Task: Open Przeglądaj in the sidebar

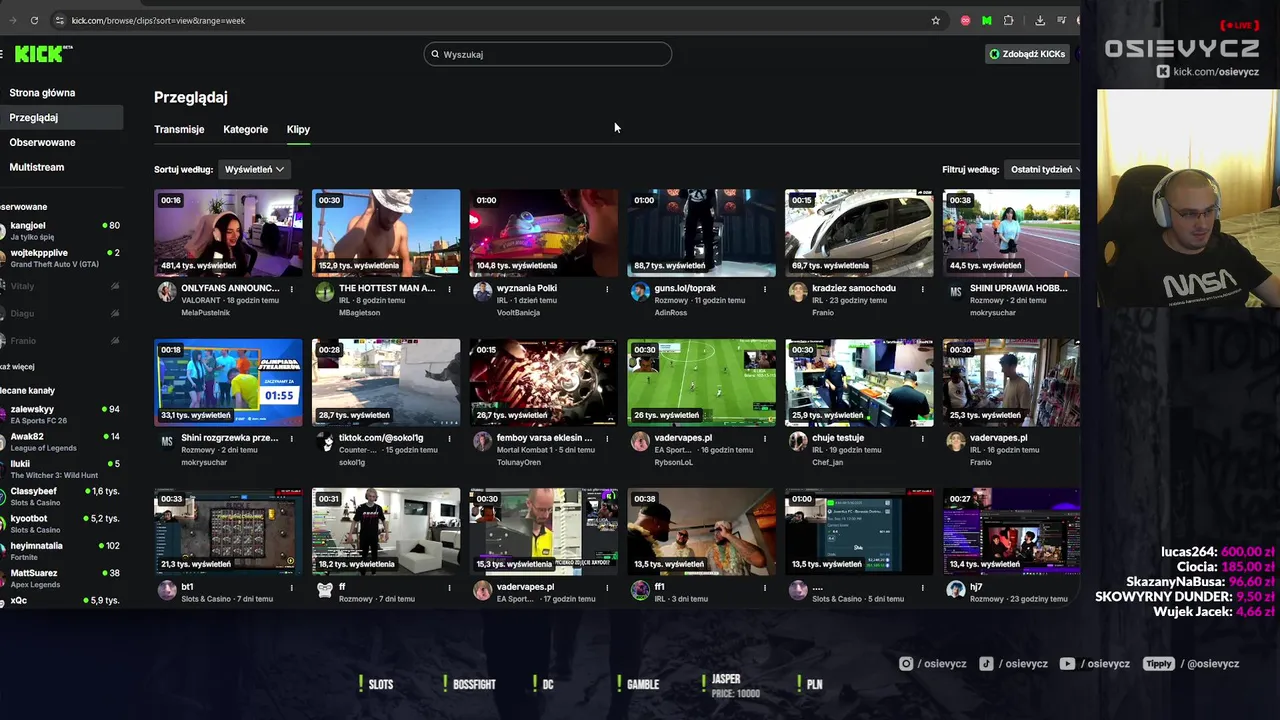Action: (62, 117)
